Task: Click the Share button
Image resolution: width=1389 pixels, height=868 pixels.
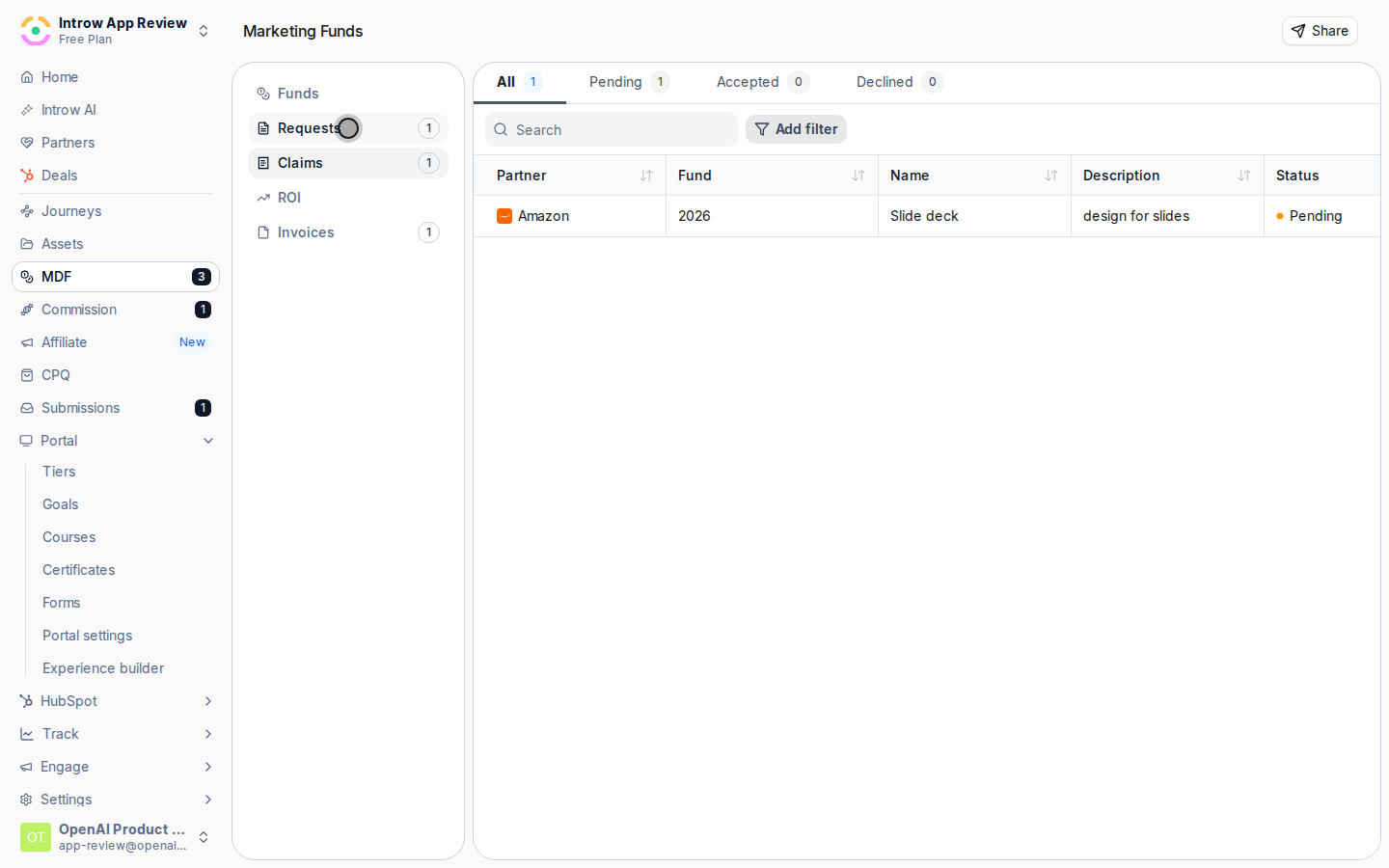Action: 1320,31
